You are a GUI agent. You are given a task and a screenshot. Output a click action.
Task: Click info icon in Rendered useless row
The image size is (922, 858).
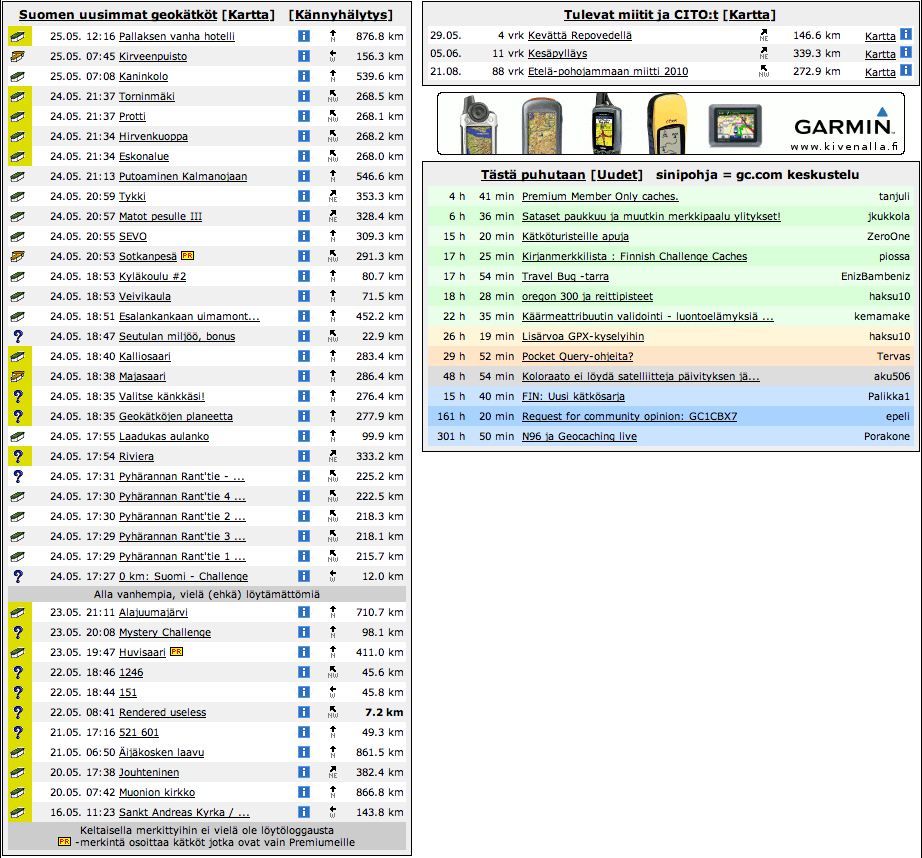tap(304, 712)
